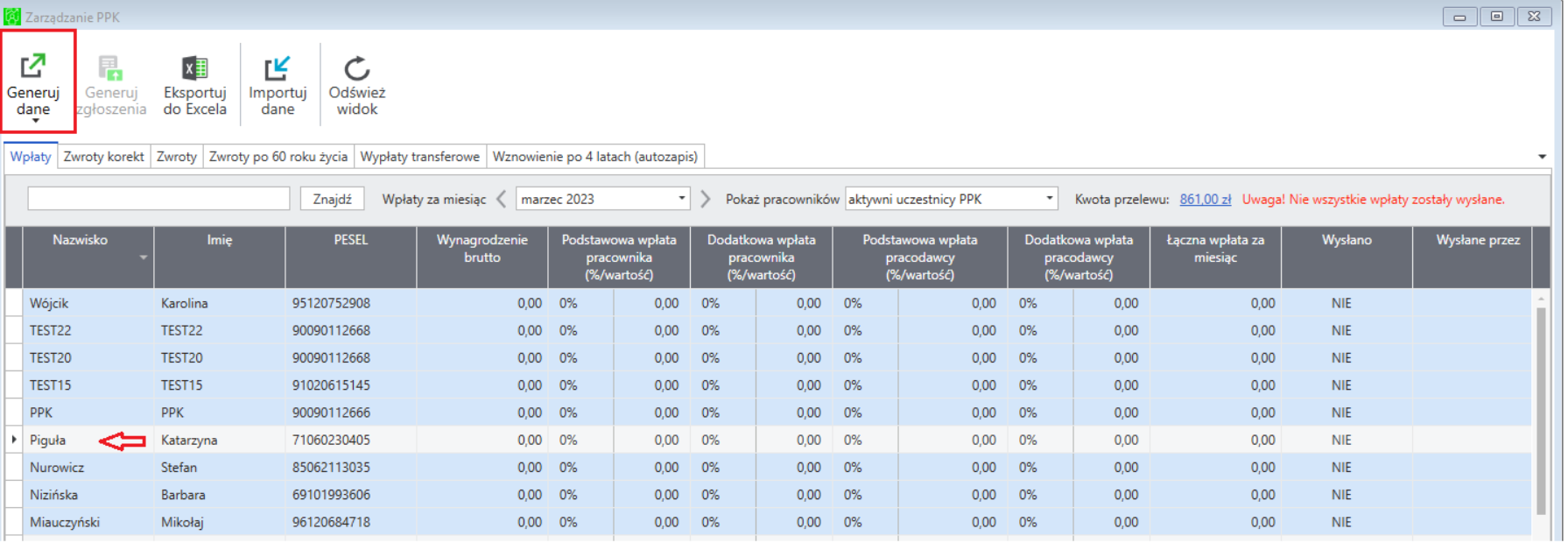Select the Piguła row indicator arrow
The image size is (1568, 543).
click(14, 440)
